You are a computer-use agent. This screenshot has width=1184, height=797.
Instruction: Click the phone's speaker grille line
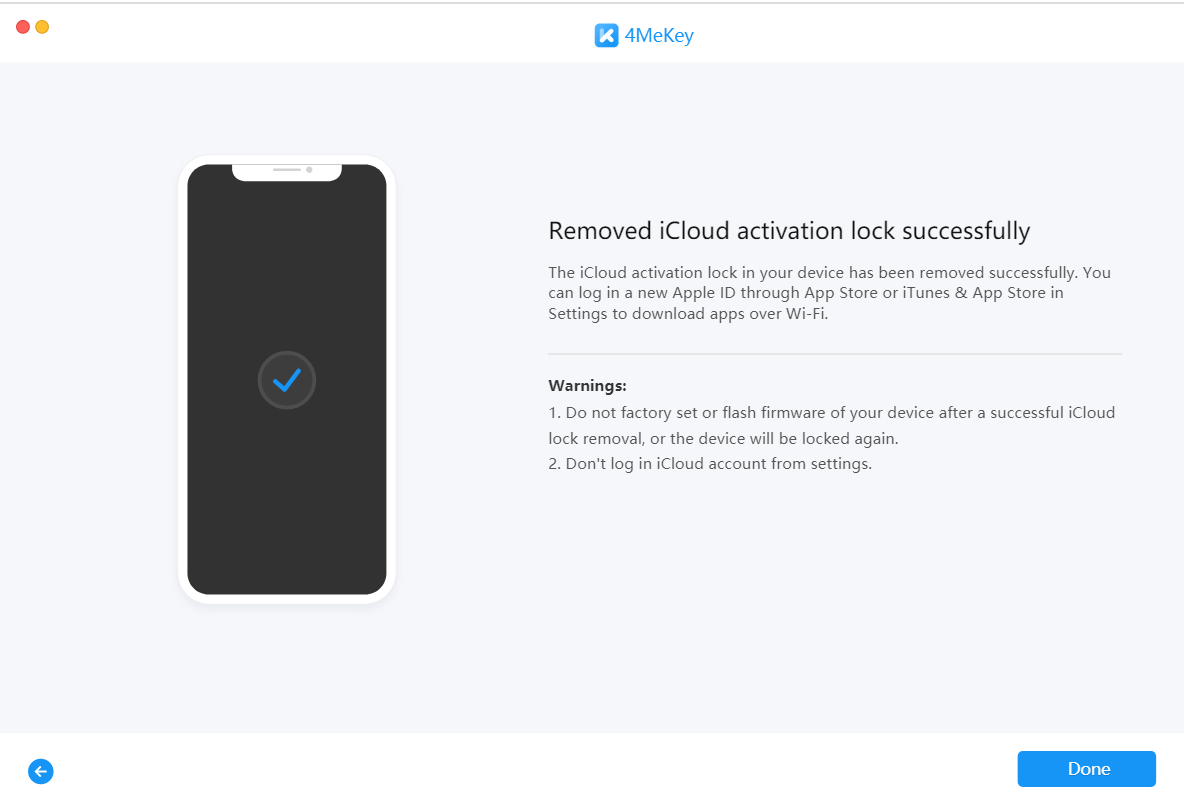tap(287, 170)
